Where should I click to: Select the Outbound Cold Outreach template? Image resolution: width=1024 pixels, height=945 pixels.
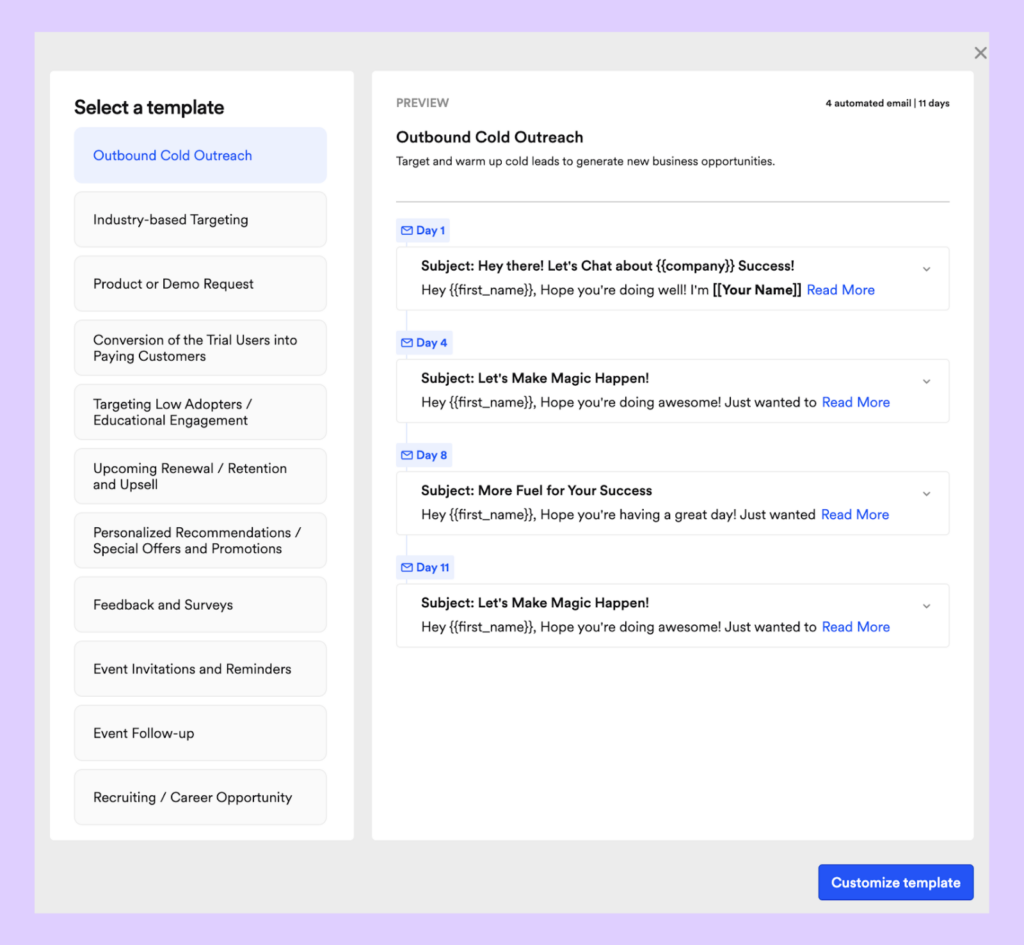[x=200, y=155]
